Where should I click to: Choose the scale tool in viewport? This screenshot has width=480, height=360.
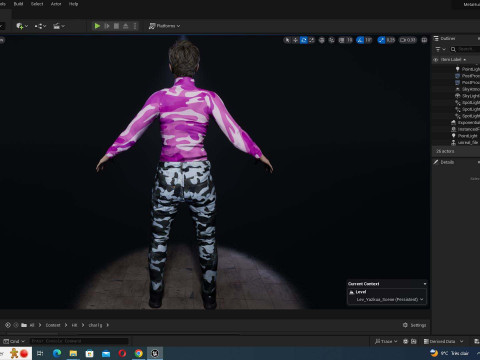(312, 40)
